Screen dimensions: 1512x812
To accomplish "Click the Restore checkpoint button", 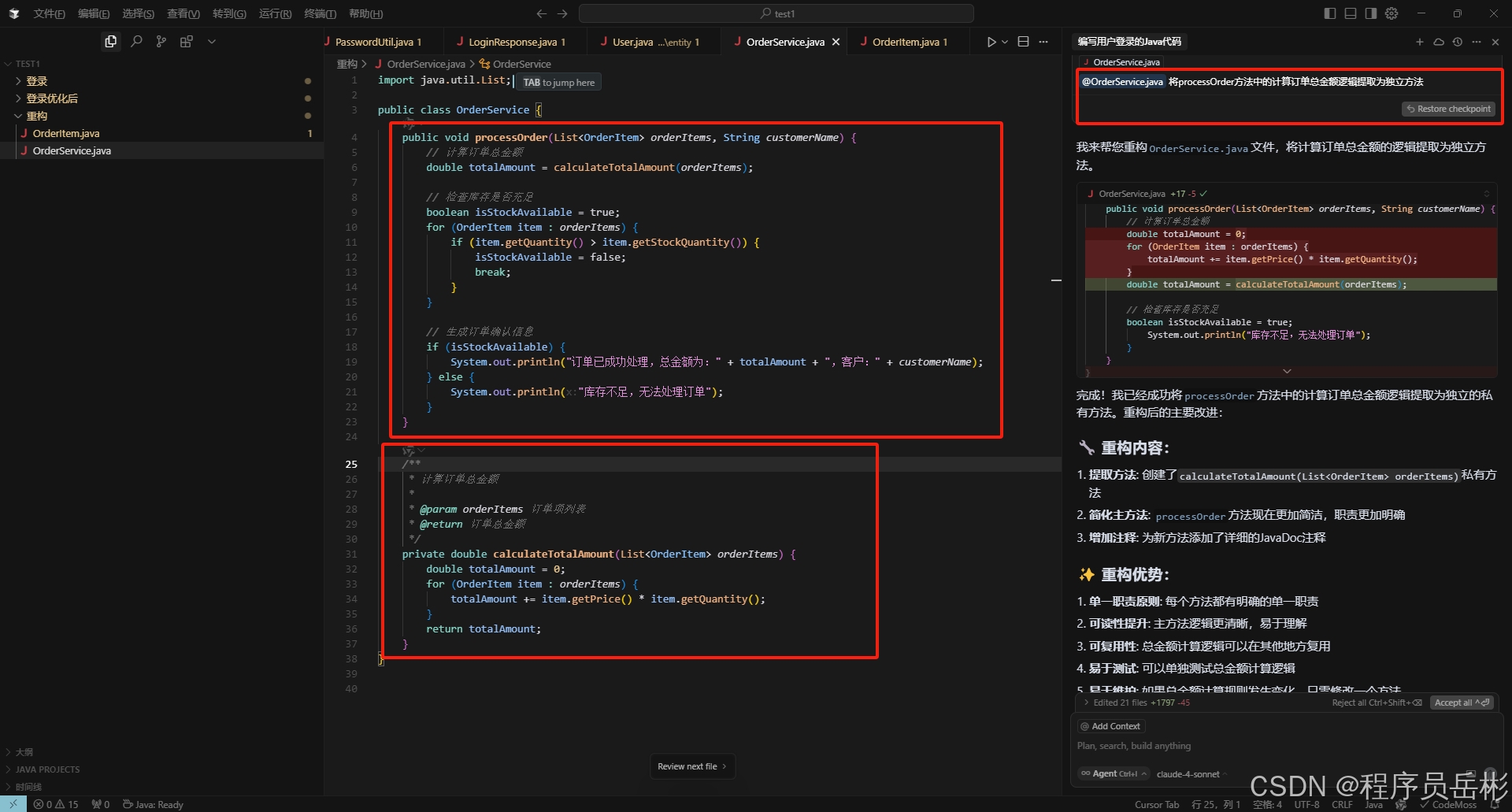I will point(1448,109).
